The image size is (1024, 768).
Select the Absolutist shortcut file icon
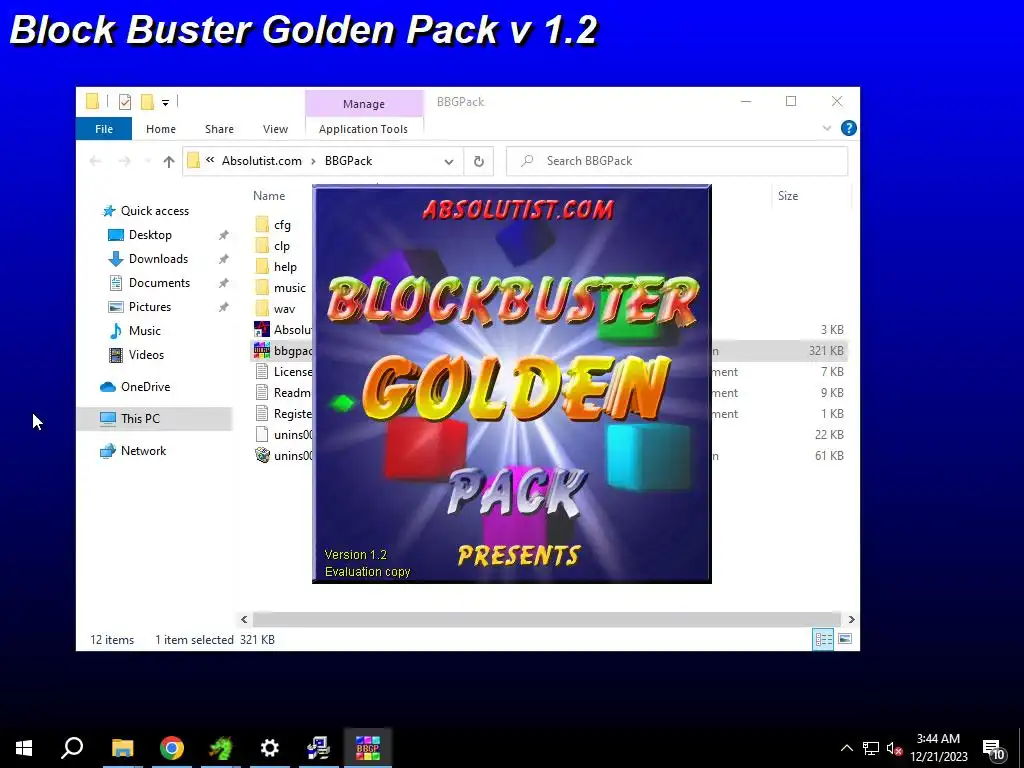pos(262,329)
